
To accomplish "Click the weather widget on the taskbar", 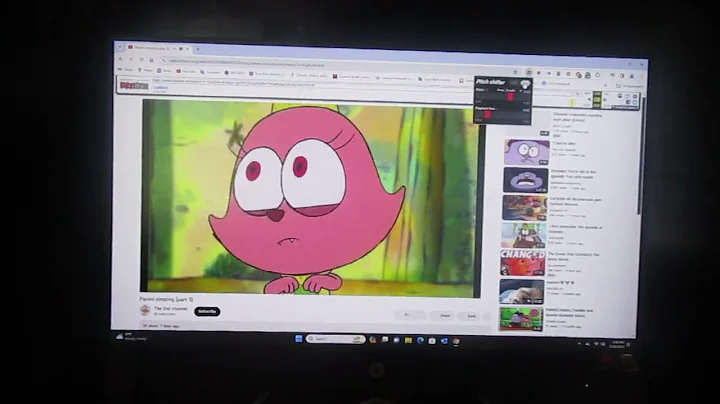I will tap(131, 337).
